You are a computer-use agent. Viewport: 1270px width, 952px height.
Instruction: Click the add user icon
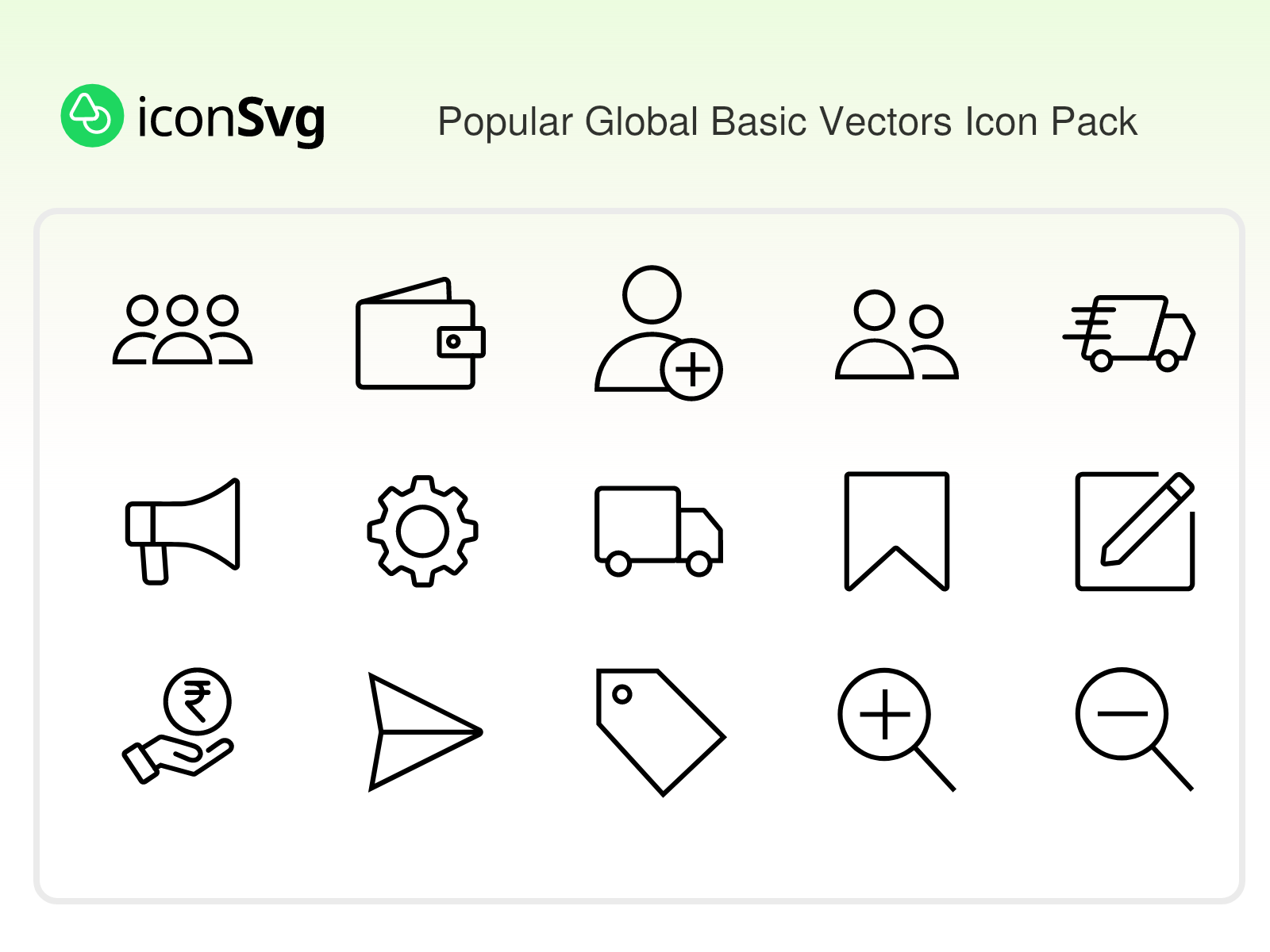click(656, 332)
